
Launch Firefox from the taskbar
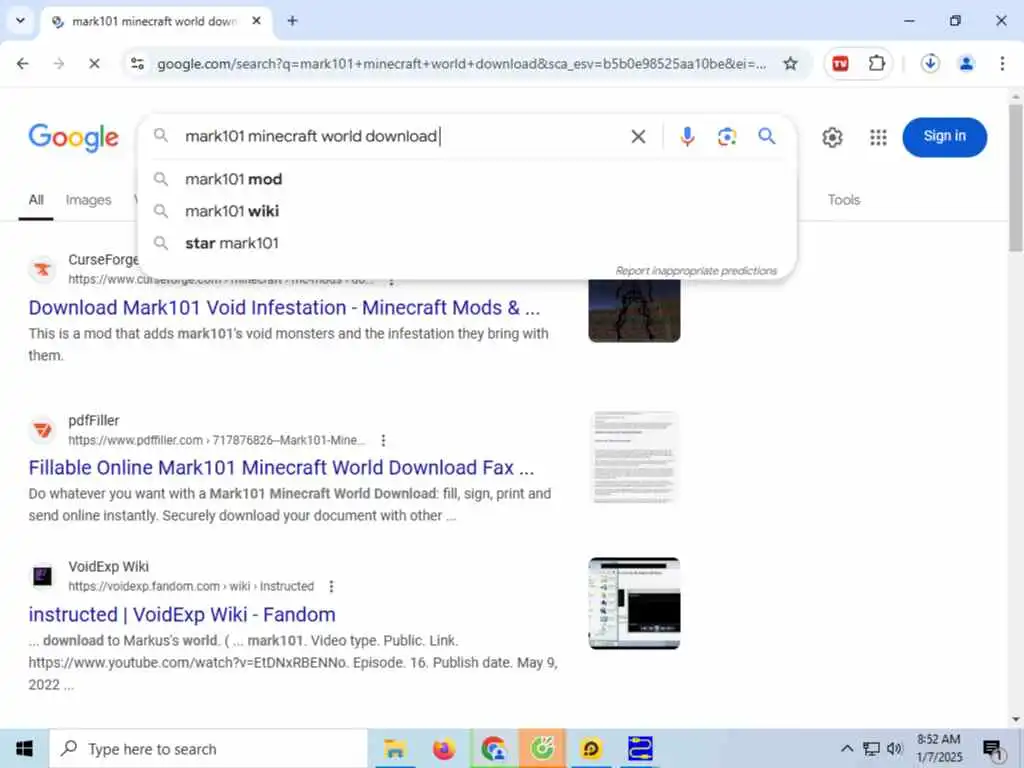(x=444, y=748)
